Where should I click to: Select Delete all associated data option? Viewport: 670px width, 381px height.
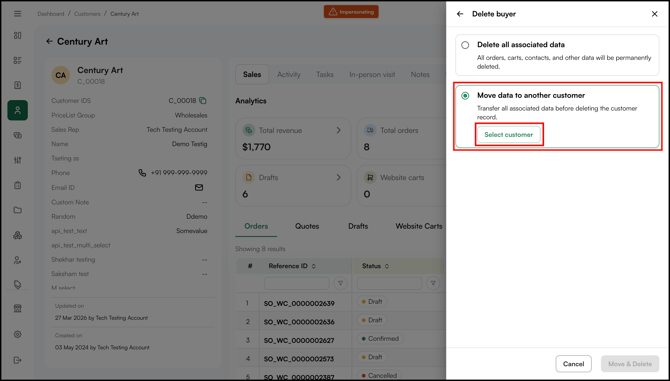pyautogui.click(x=465, y=45)
